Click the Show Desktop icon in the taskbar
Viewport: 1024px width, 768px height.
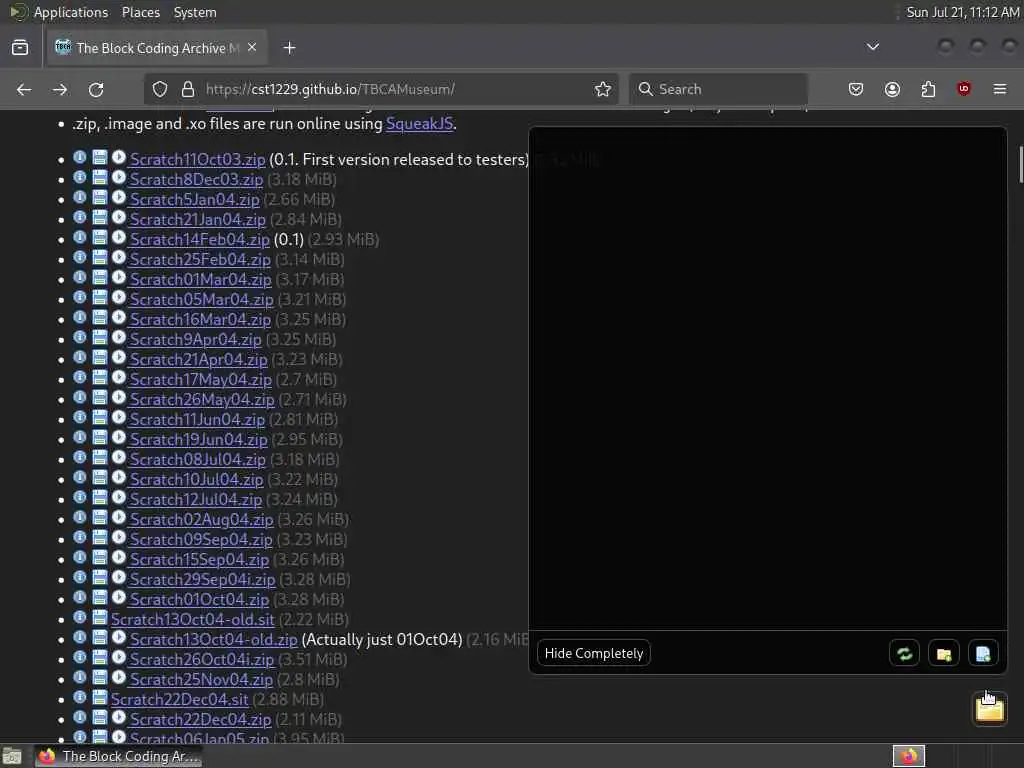[12, 757]
